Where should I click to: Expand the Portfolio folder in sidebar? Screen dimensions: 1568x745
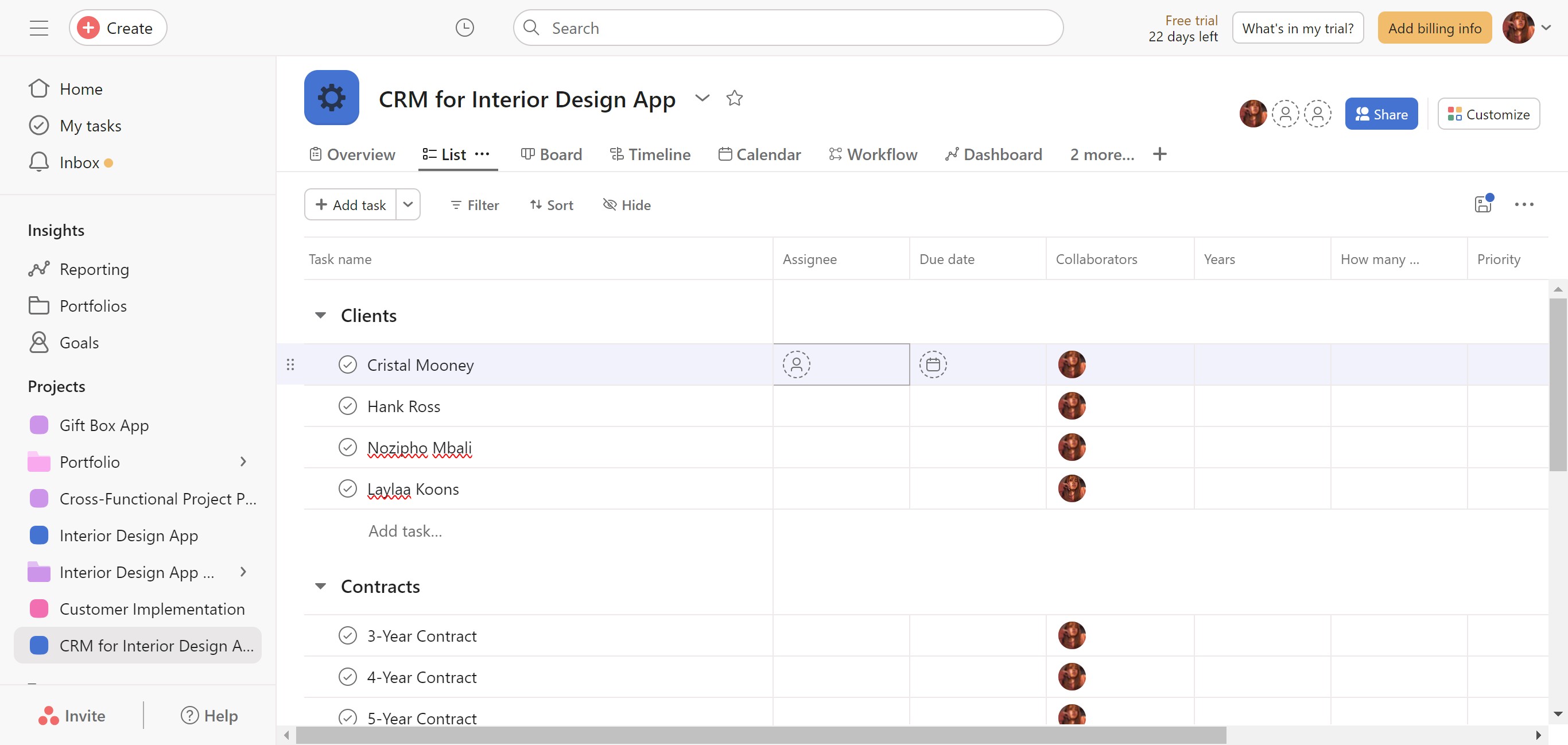click(x=243, y=462)
